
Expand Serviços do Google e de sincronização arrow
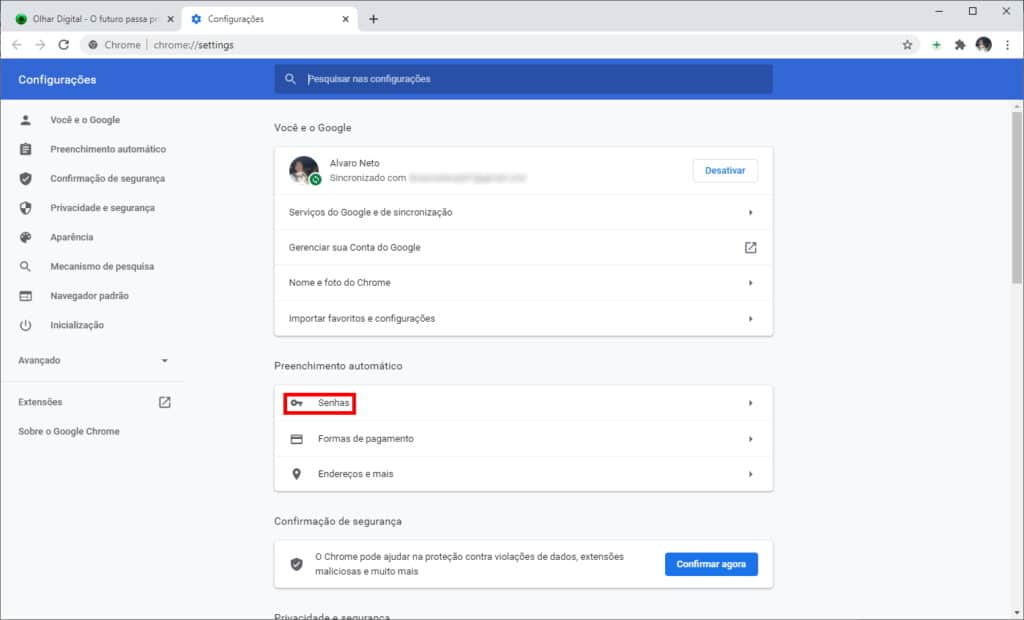(x=750, y=212)
